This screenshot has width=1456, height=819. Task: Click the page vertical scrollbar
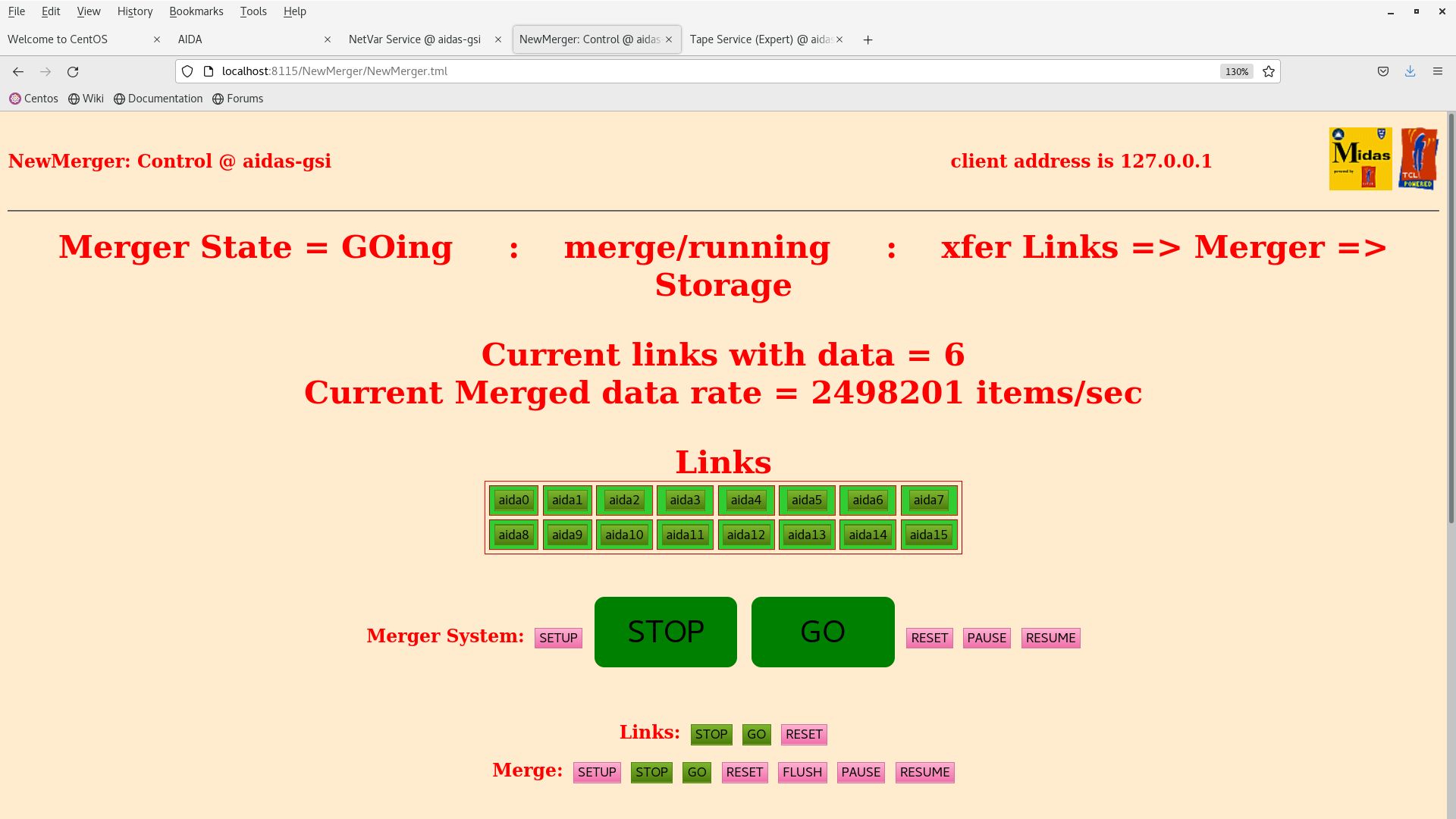(1451, 318)
